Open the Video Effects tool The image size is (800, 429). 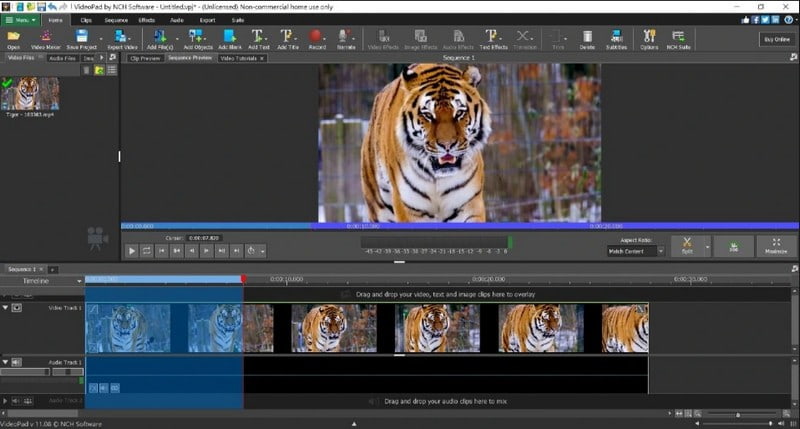383,39
